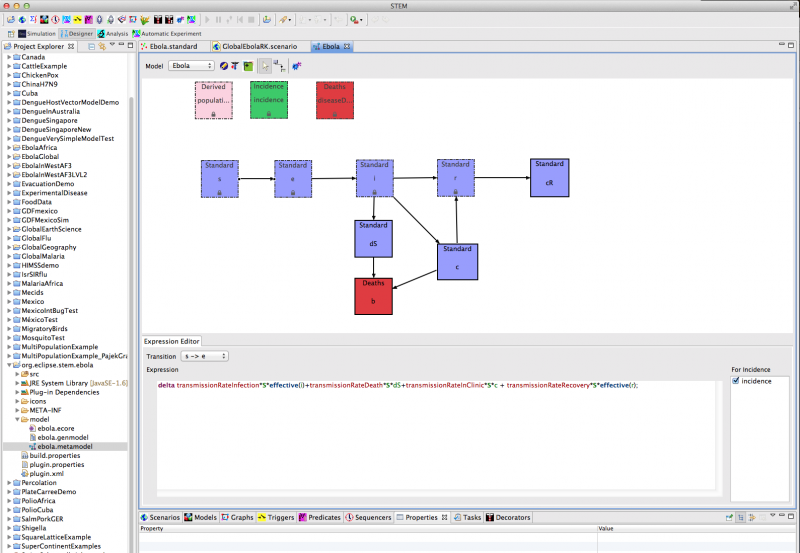Click the import icon next to stop button
This screenshot has width=800, height=553.
tap(266, 20)
